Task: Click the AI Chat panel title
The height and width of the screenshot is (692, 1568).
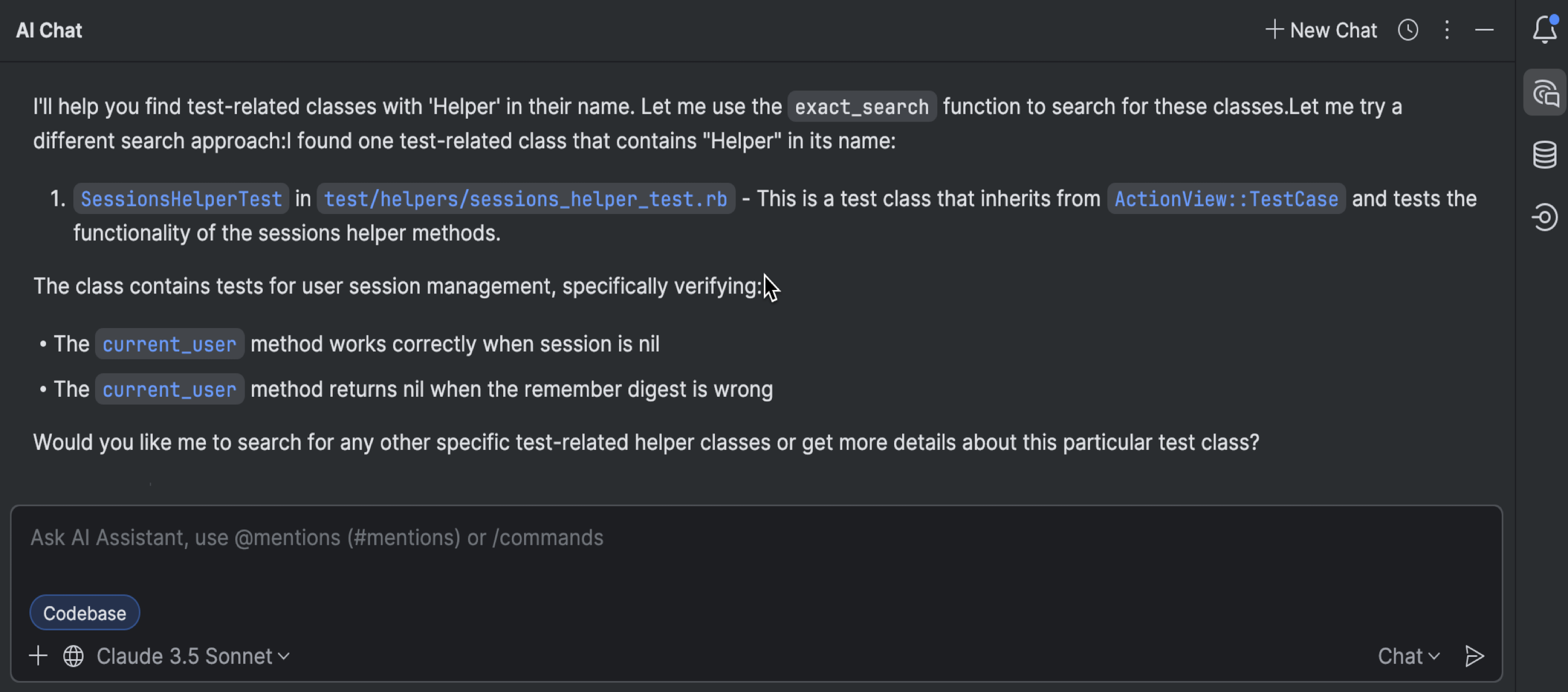Action: pyautogui.click(x=48, y=30)
